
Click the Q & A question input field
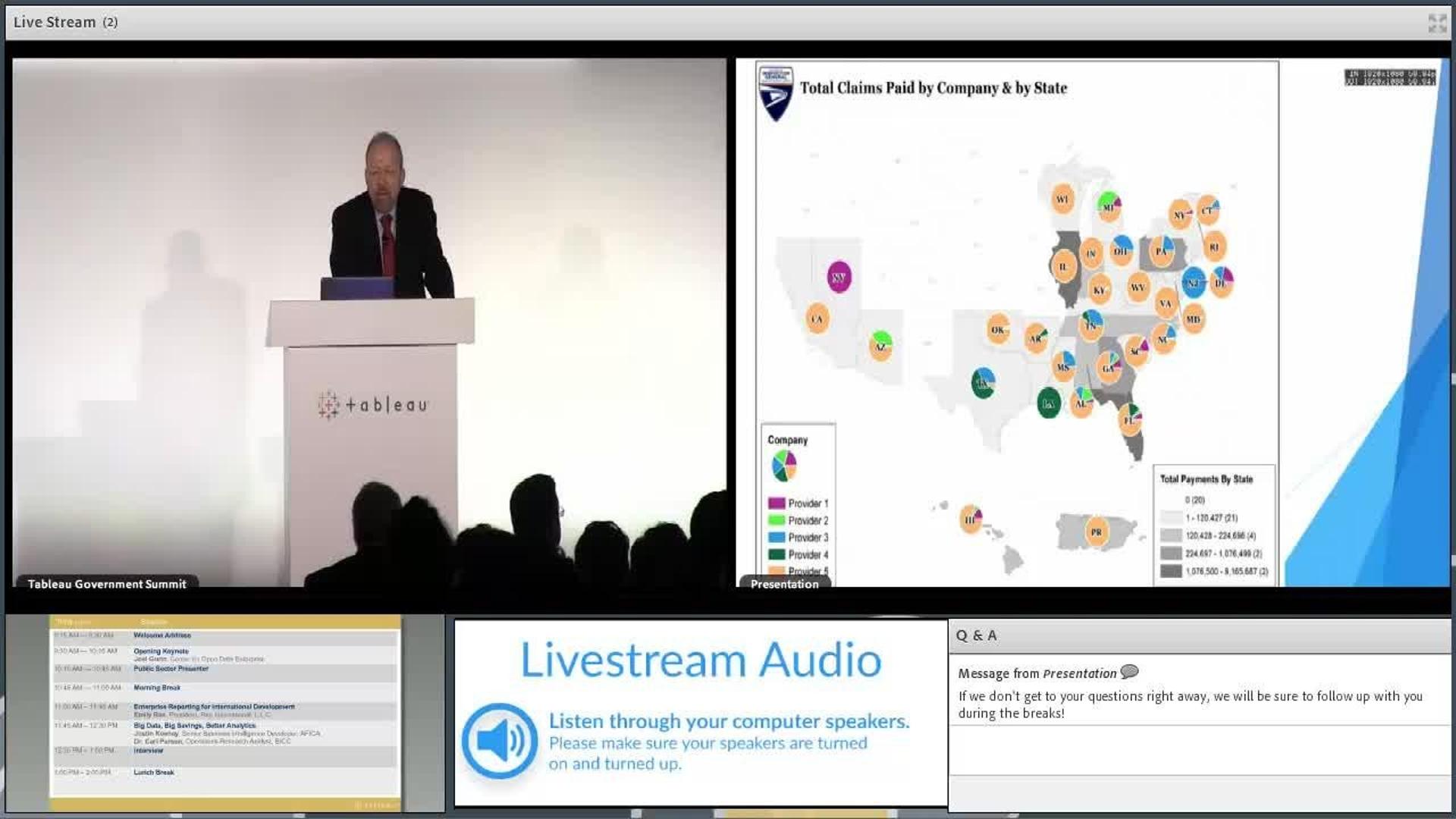coord(1200,793)
